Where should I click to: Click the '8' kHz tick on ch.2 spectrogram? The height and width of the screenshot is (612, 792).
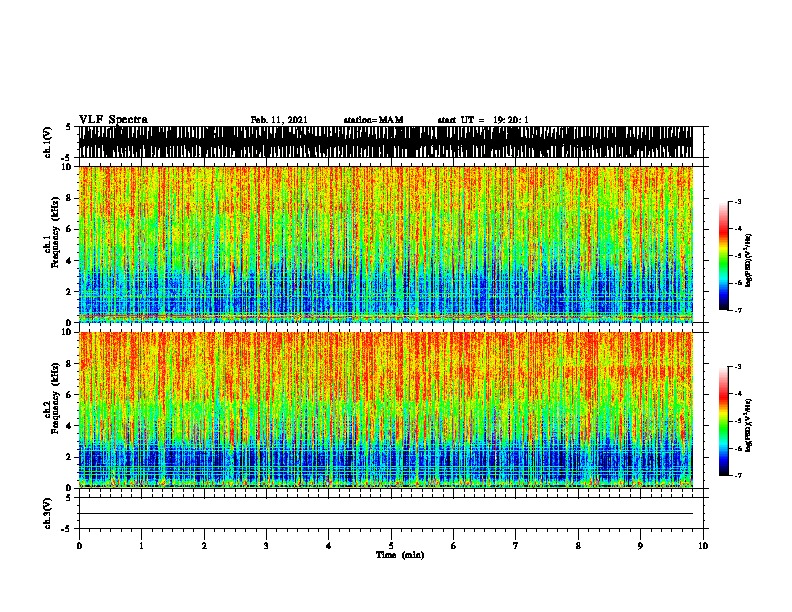click(x=70, y=364)
